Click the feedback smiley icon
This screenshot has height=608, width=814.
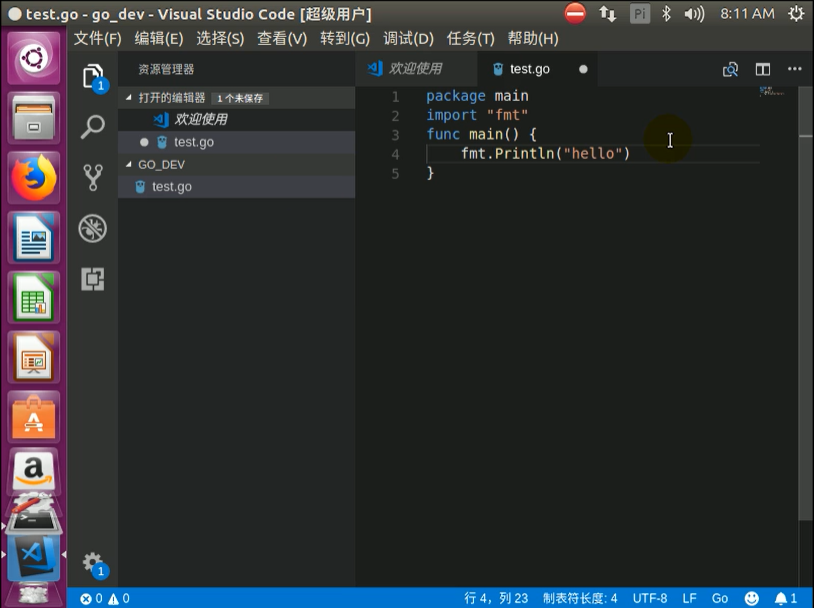click(751, 599)
